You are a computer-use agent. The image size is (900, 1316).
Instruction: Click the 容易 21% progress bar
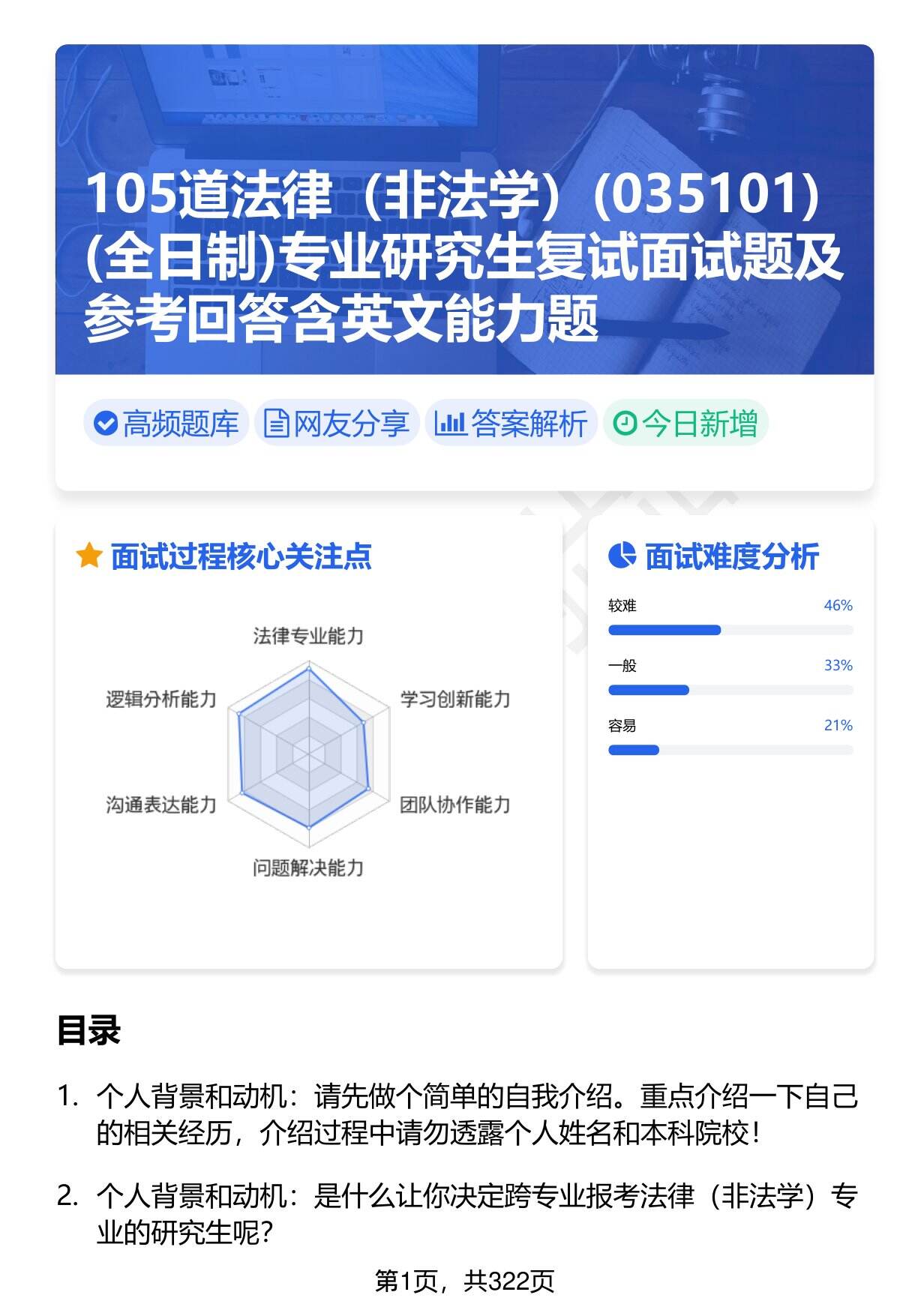[730, 750]
